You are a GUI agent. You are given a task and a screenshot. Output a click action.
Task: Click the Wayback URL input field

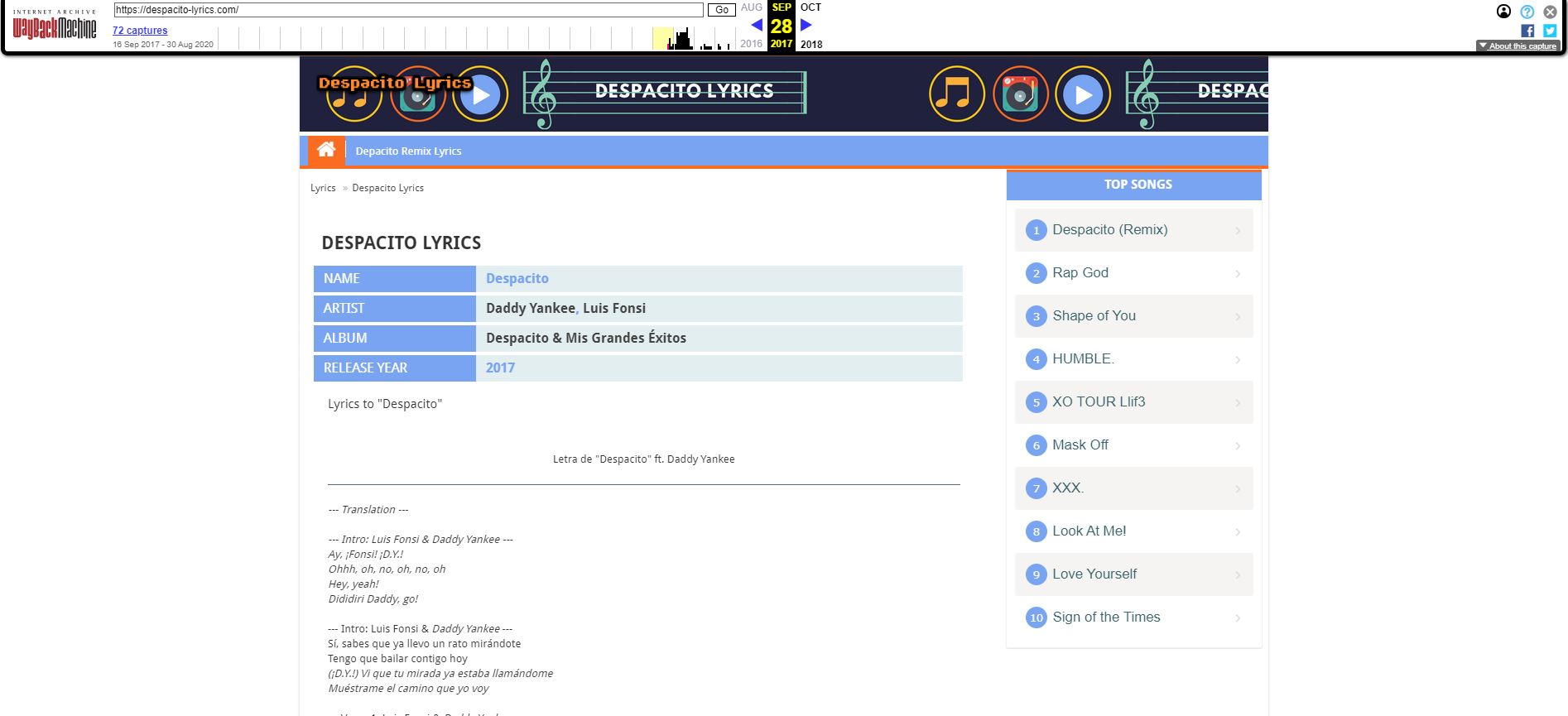click(x=408, y=10)
